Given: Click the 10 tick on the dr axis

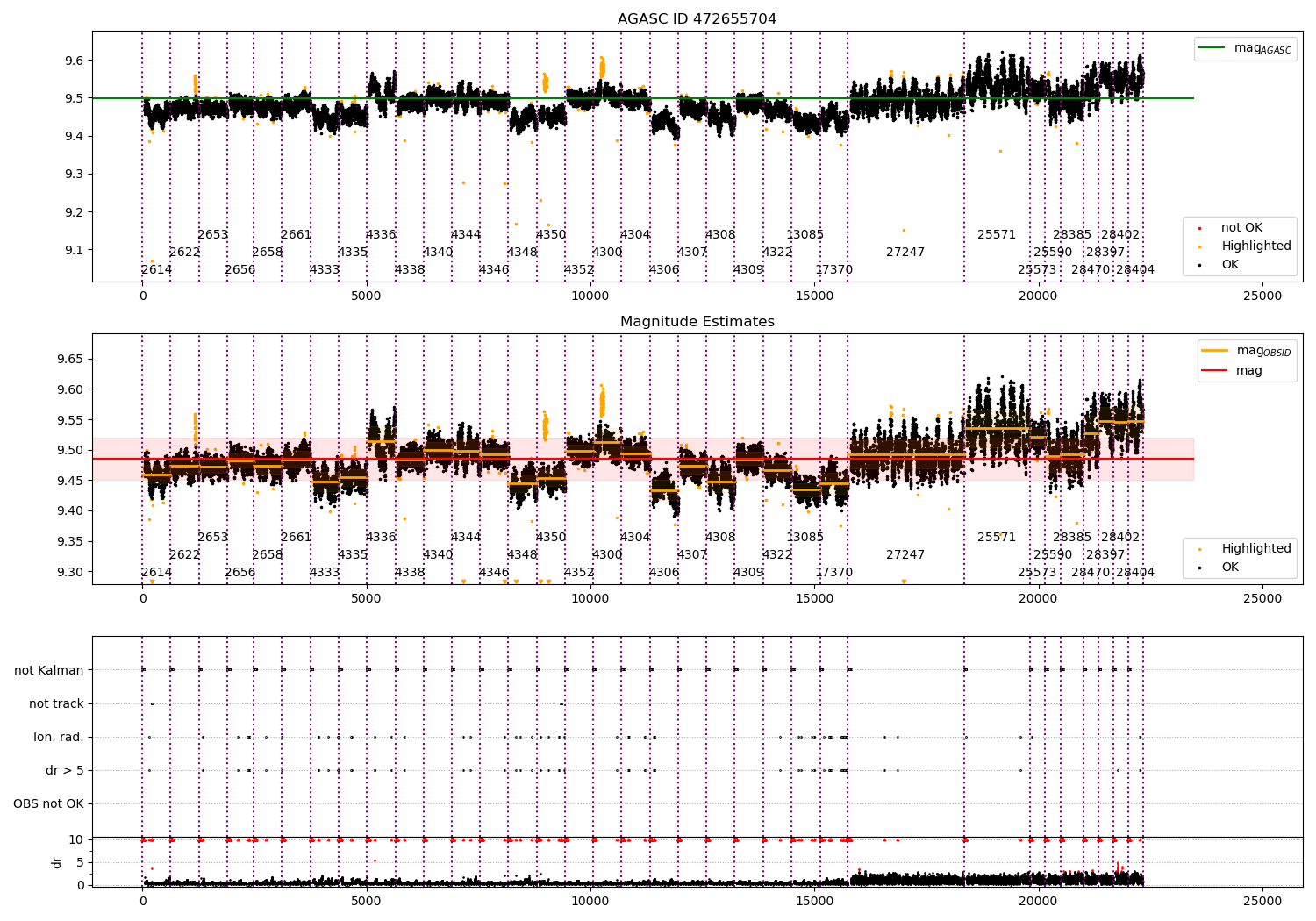Looking at the screenshot, I should [76, 839].
